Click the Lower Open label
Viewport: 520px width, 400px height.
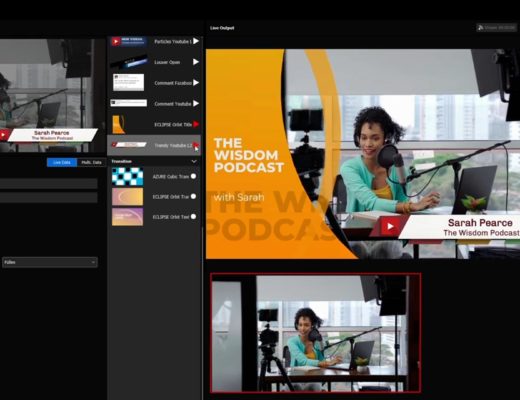[167, 62]
